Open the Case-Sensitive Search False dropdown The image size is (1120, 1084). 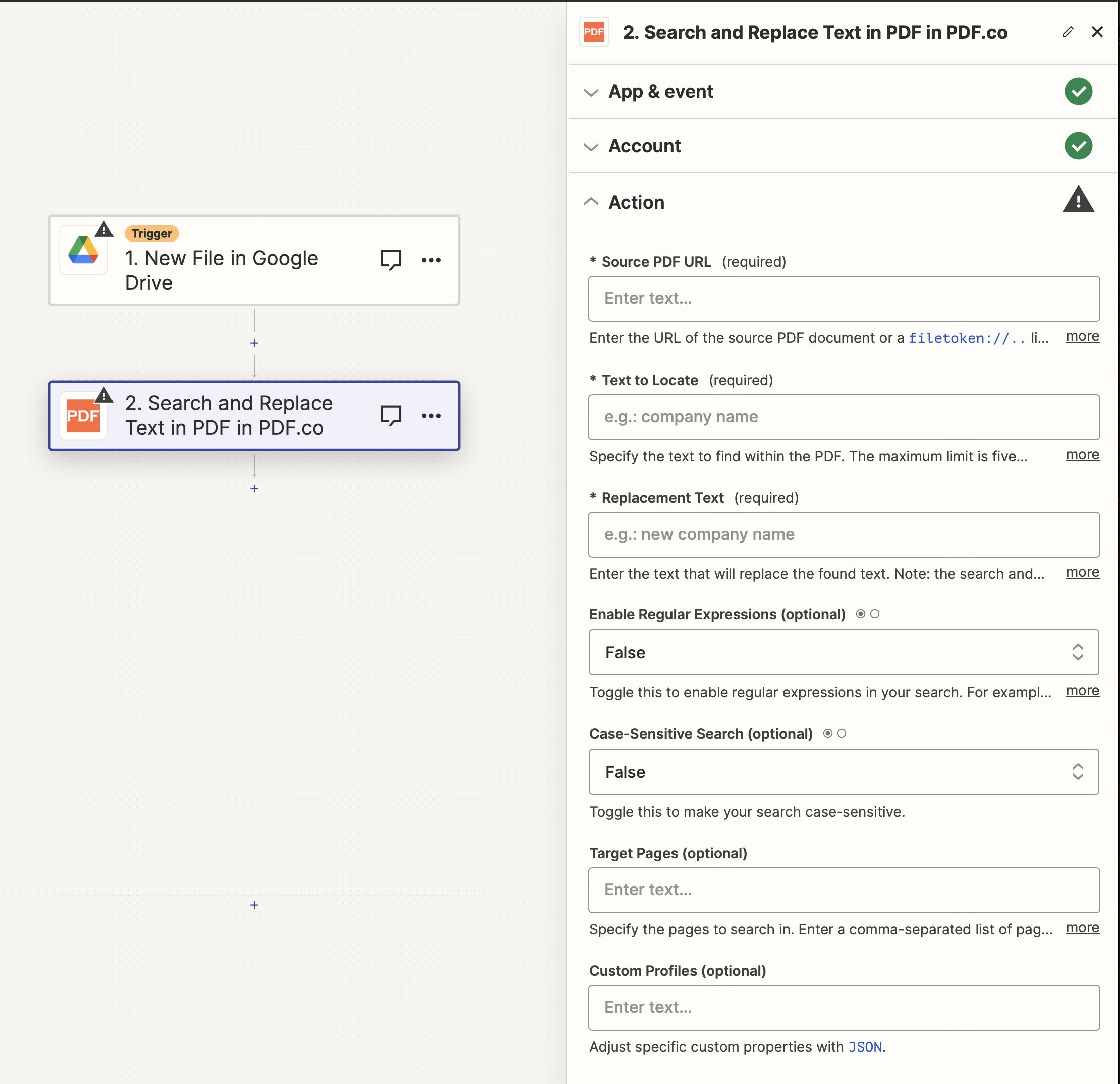pyautogui.click(x=843, y=772)
